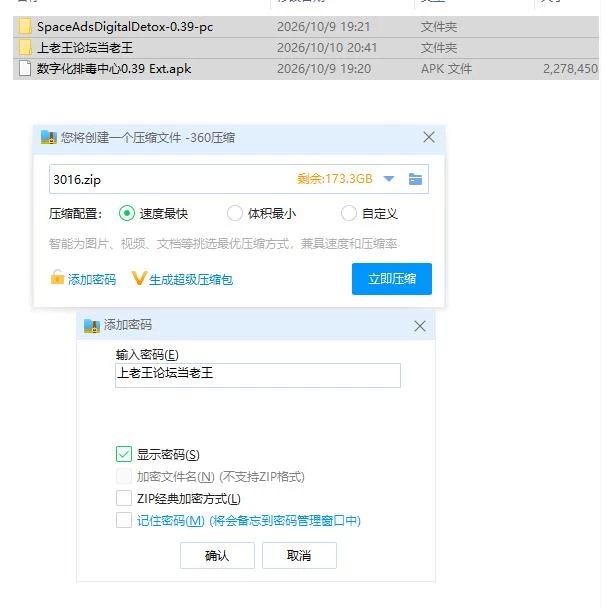Open the browse-folder icon beside 3016.zip
Screen dimensions: 606x609
415,179
